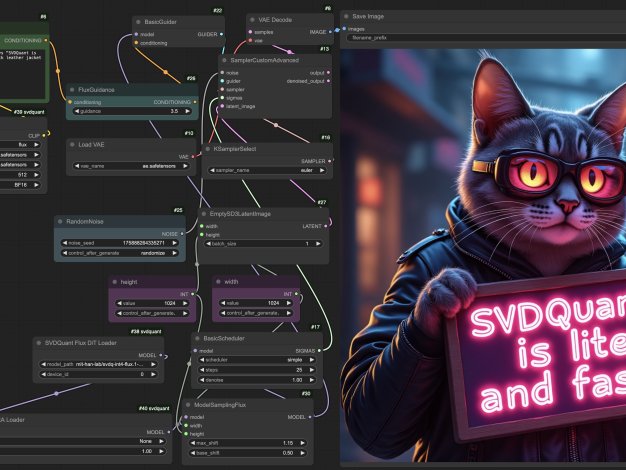
Task: Click the NOISE output socket on RandomNoise
Action: pos(182,234)
